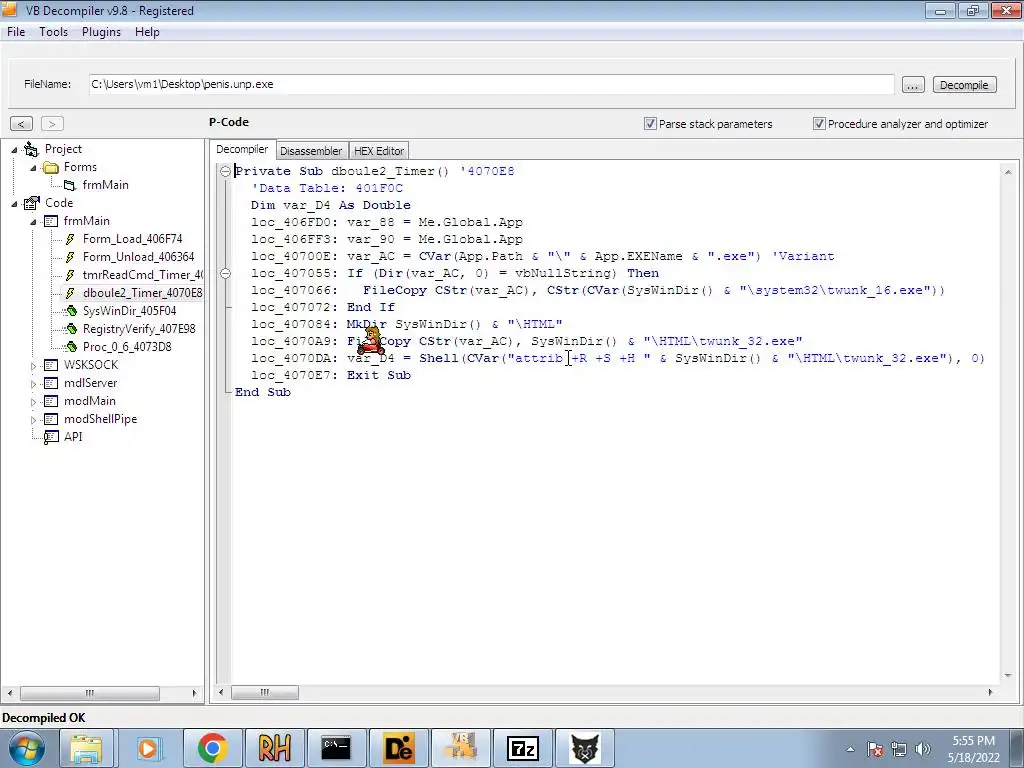Click the mdlServer module icon
1024x768 pixels.
tap(50, 383)
